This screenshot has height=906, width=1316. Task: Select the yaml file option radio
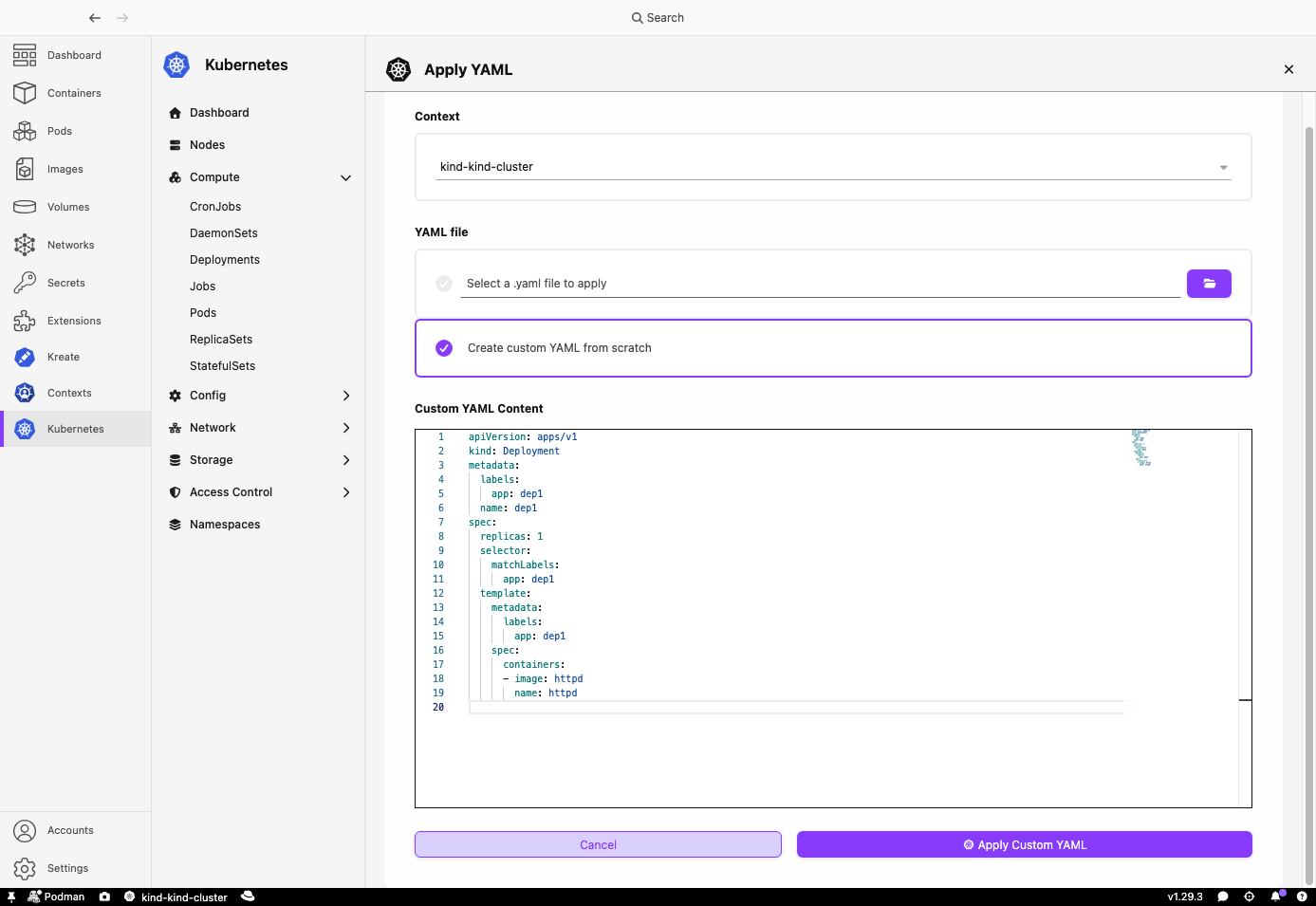tap(444, 284)
